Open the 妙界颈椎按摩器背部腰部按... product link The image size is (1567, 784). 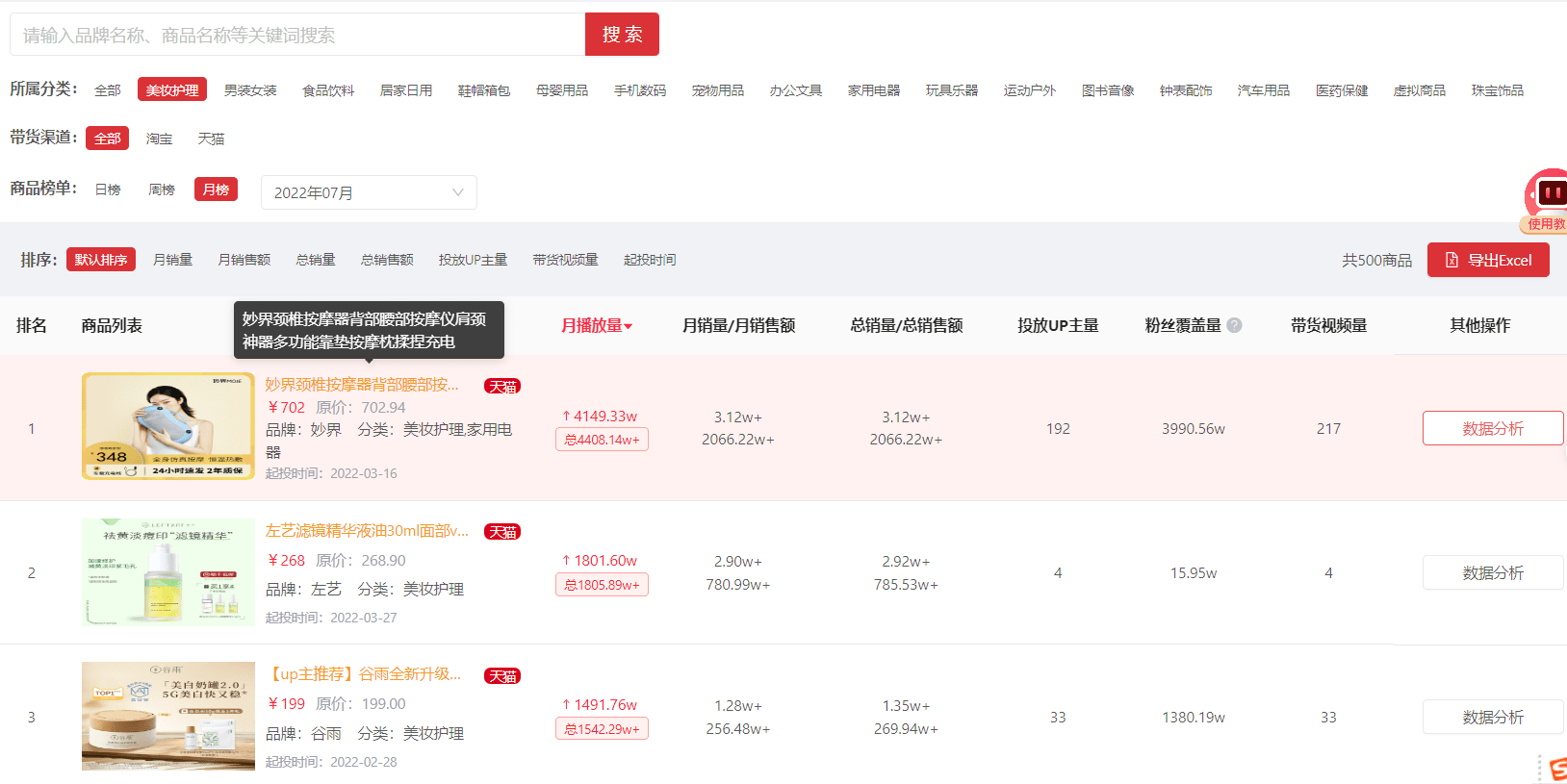362,385
